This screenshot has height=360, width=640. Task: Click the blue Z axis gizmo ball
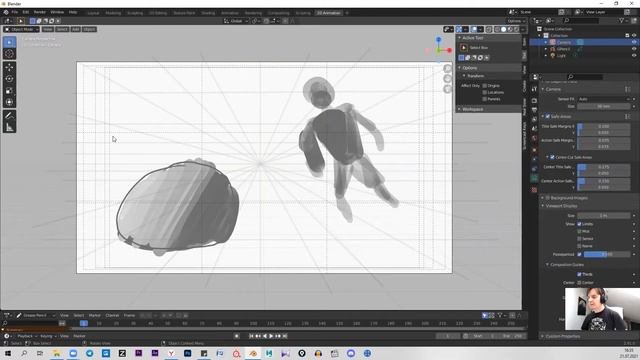438,40
